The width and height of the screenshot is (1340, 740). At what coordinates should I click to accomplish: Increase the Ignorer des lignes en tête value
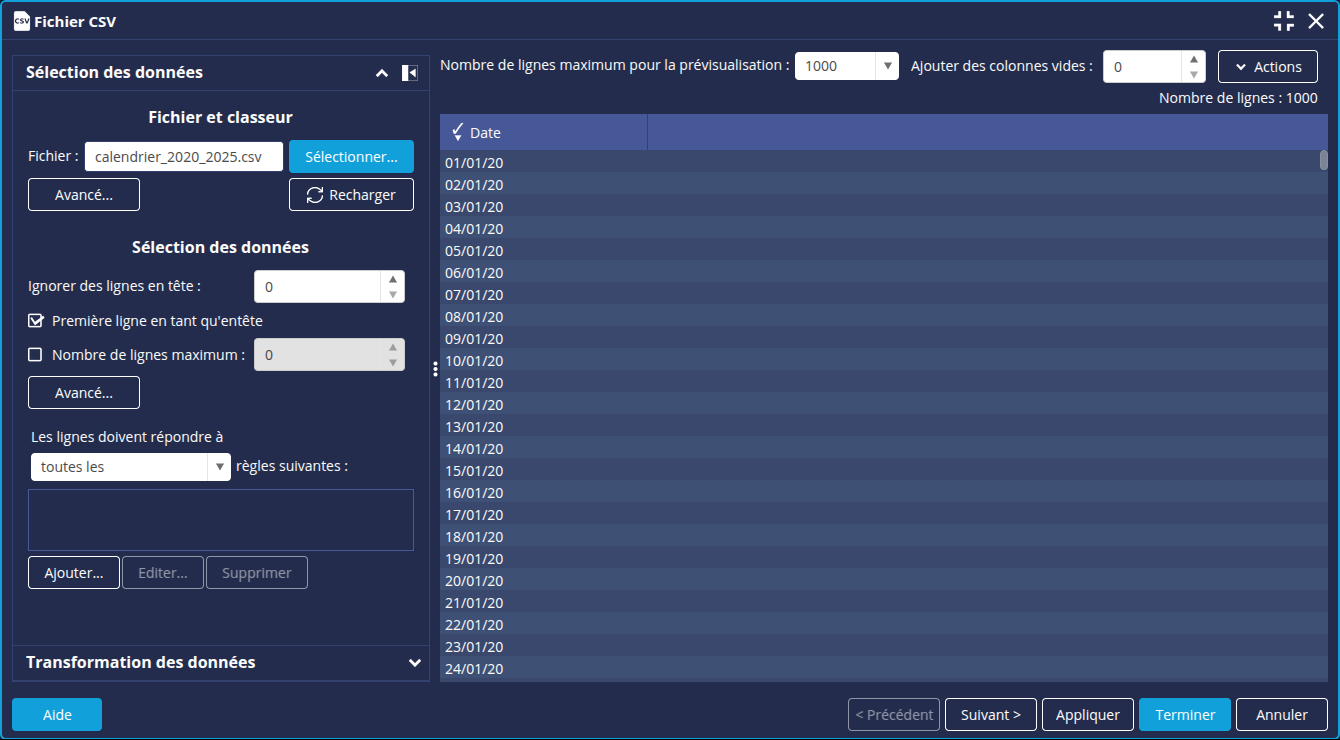tap(393, 280)
